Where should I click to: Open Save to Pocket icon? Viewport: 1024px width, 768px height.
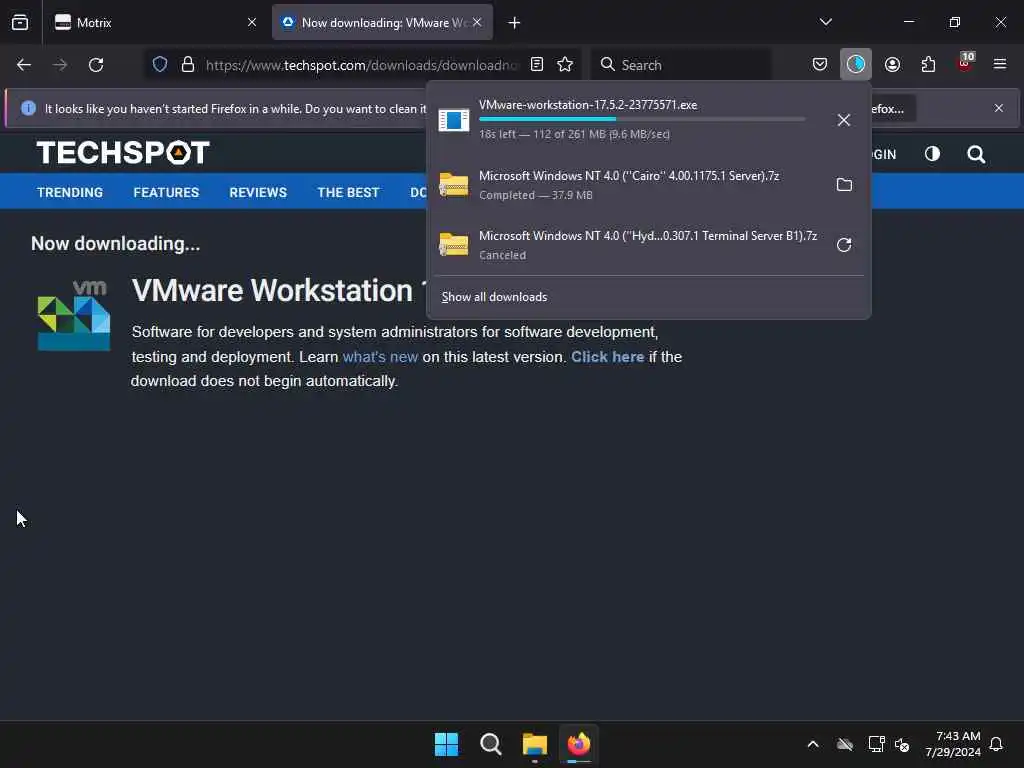coord(820,65)
